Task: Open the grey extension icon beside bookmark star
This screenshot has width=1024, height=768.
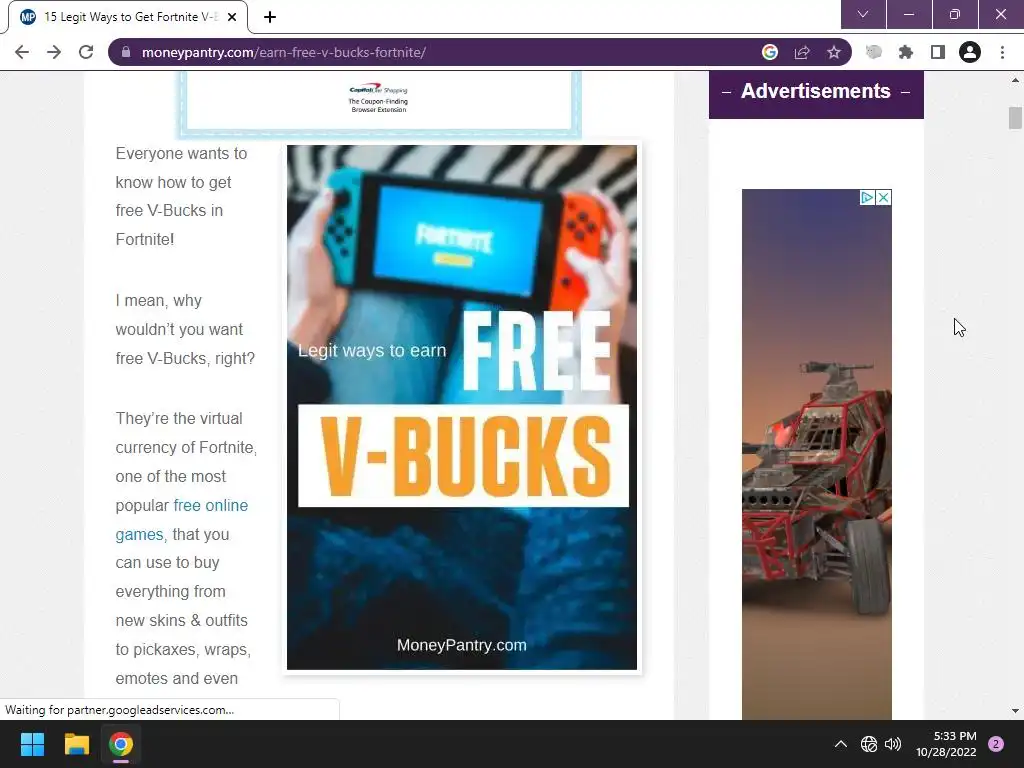Action: click(x=873, y=52)
